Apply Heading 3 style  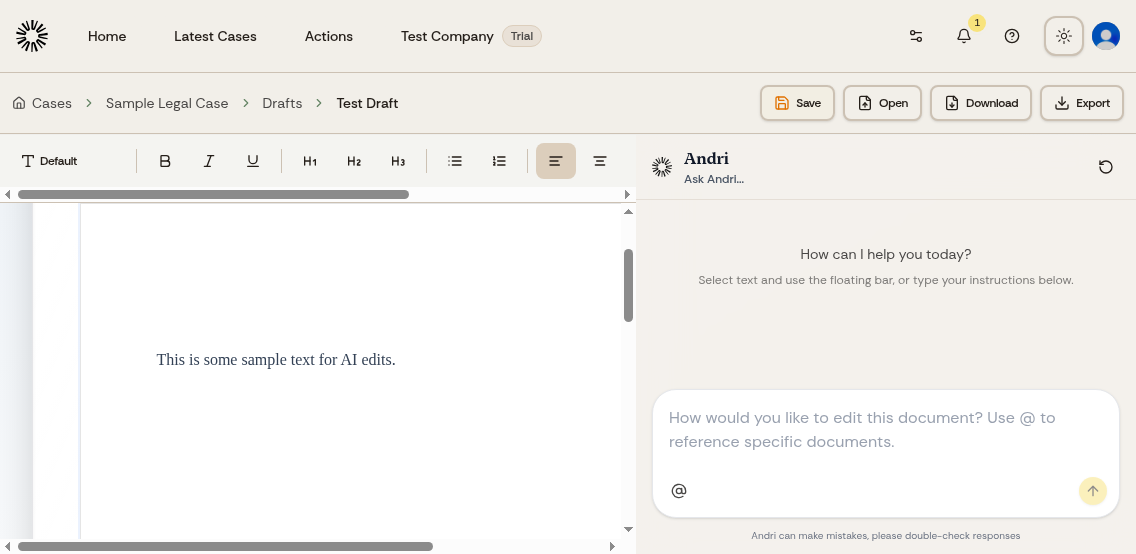[x=398, y=161]
